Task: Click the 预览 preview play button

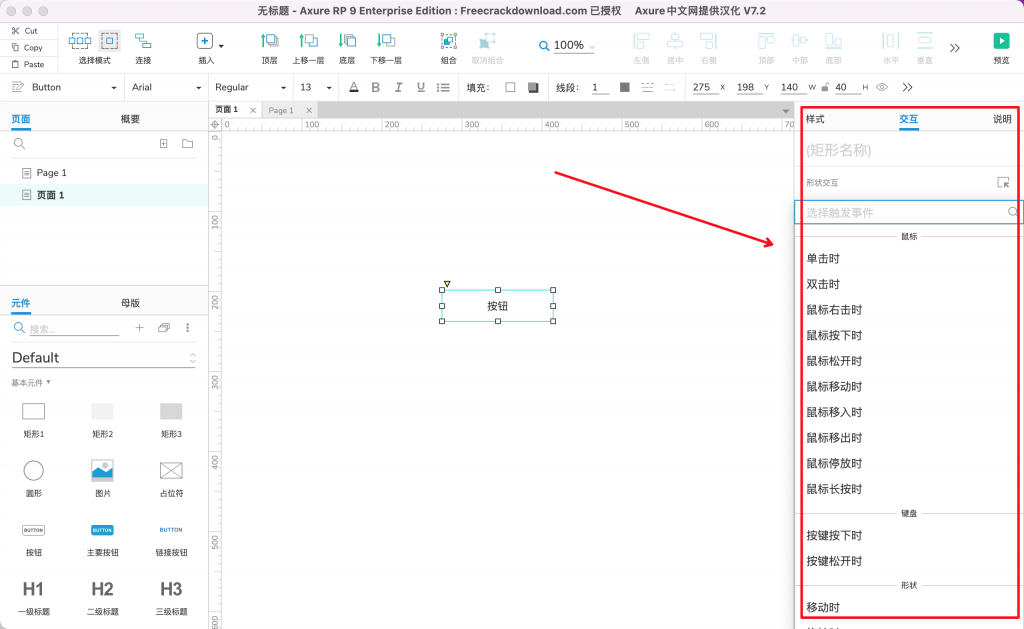Action: (x=1000, y=42)
